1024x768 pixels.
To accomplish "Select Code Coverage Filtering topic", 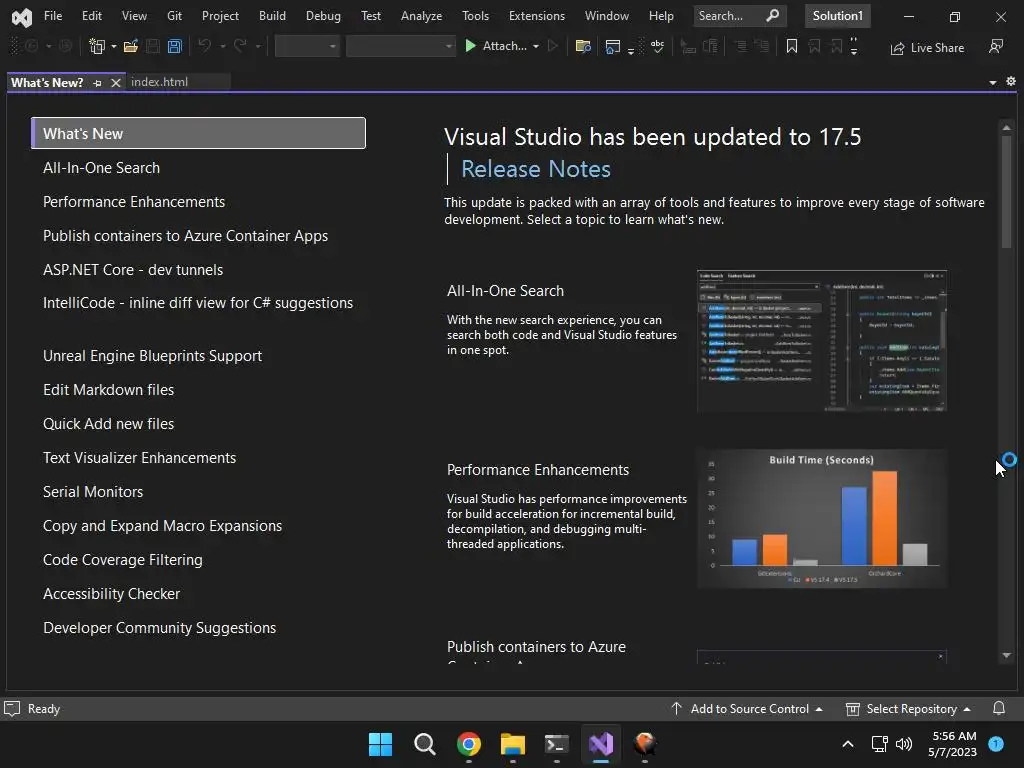I will click(x=123, y=560).
